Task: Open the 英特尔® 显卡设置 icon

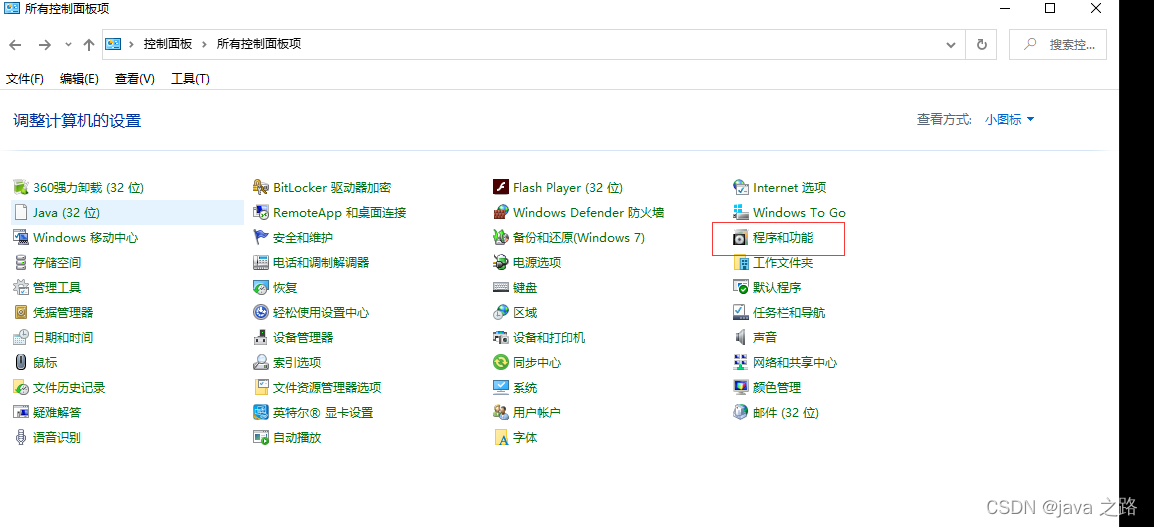Action: [x=261, y=413]
